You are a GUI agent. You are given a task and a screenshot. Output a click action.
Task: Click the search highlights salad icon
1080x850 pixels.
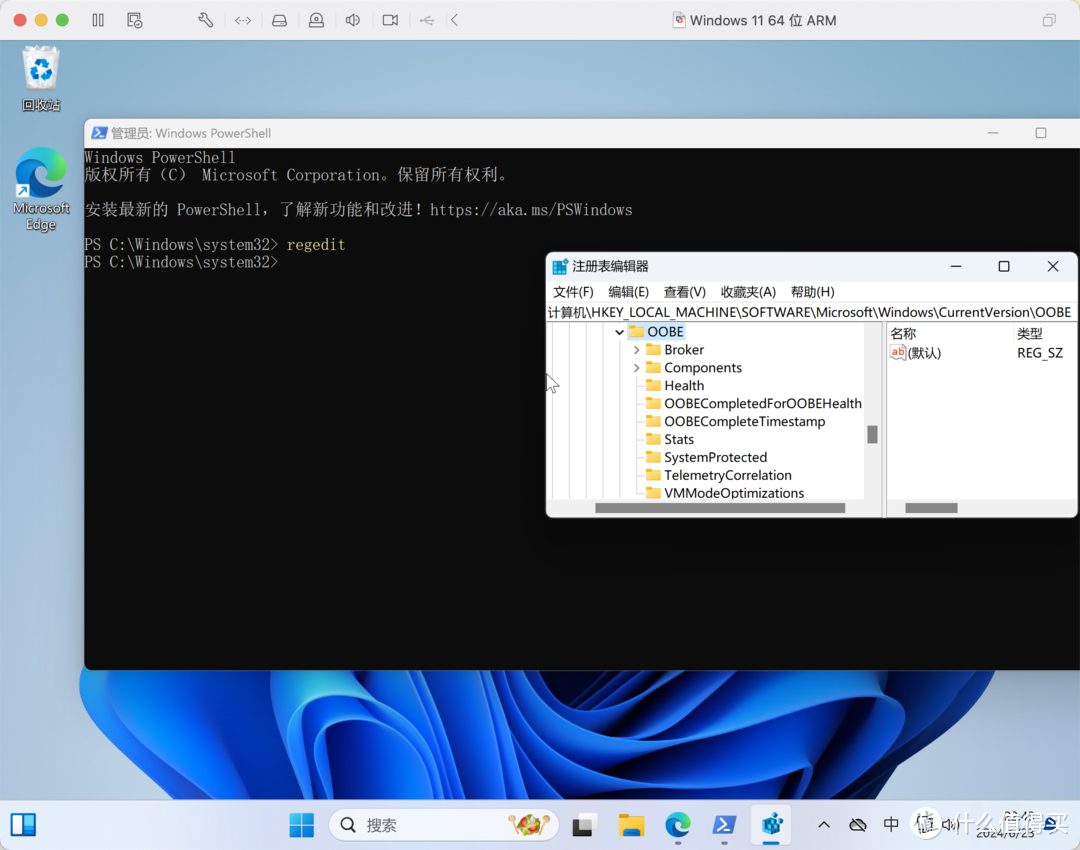pos(528,824)
